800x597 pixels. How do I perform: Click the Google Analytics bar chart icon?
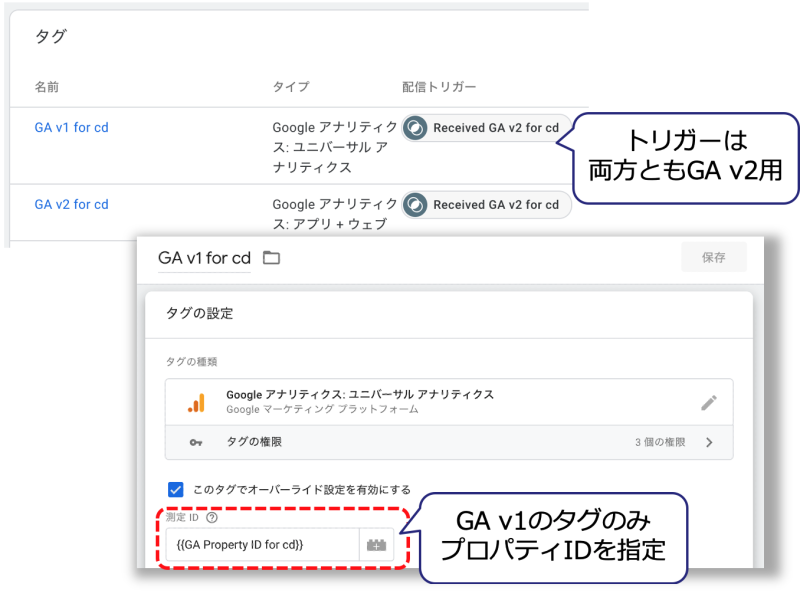pyautogui.click(x=196, y=403)
